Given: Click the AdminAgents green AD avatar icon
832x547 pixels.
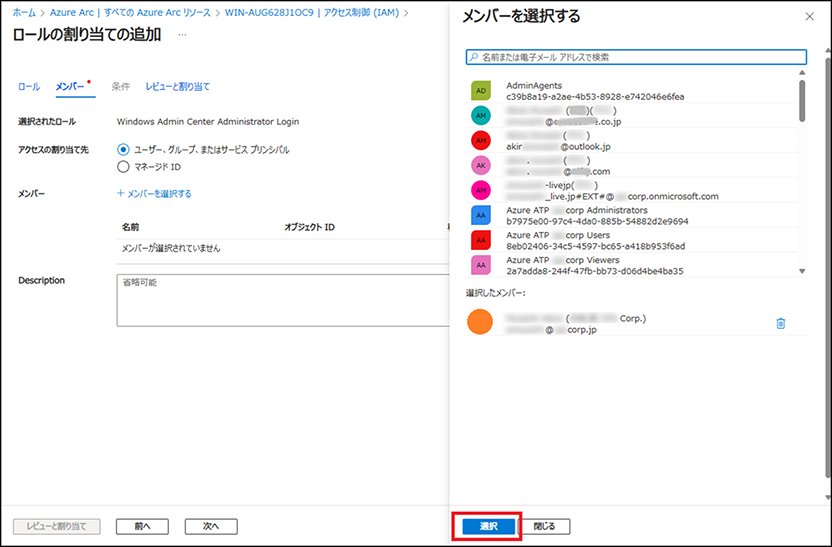Looking at the screenshot, I should pyautogui.click(x=481, y=91).
